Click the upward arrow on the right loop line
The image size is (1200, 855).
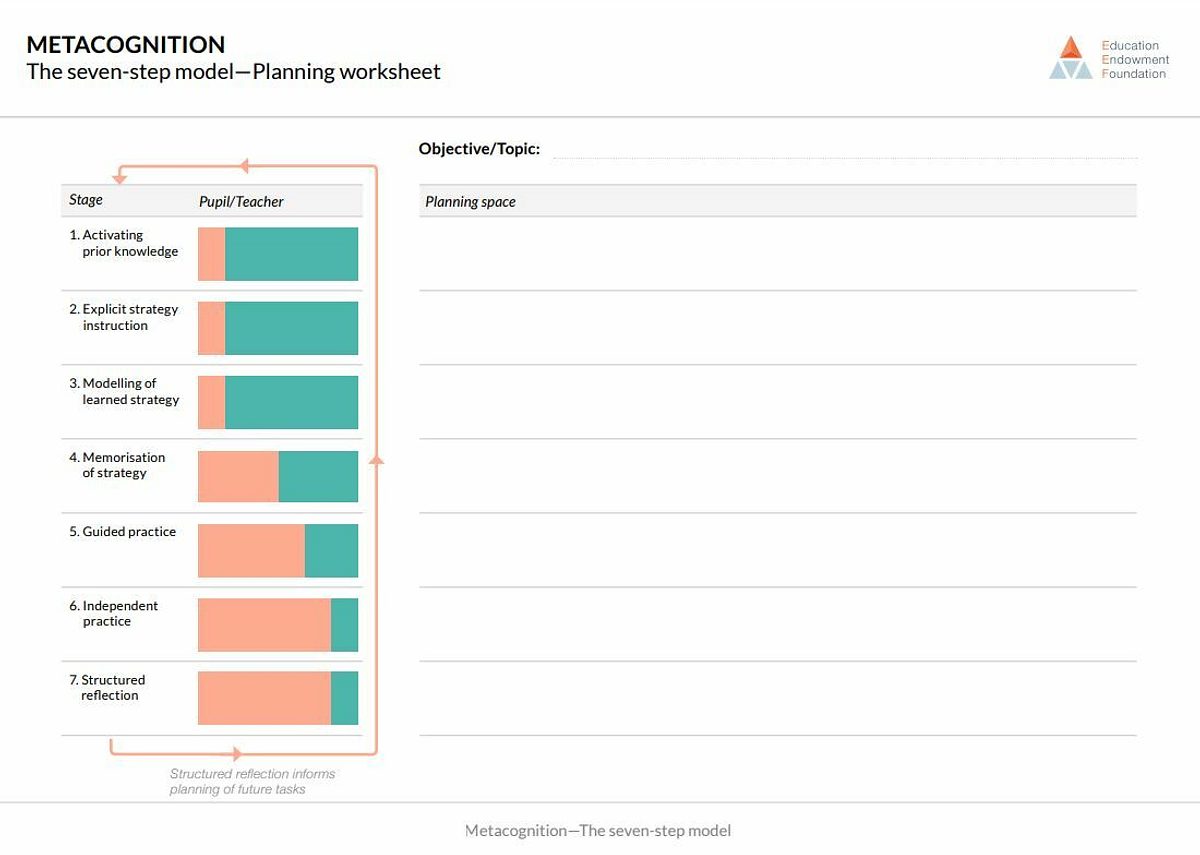tap(376, 460)
